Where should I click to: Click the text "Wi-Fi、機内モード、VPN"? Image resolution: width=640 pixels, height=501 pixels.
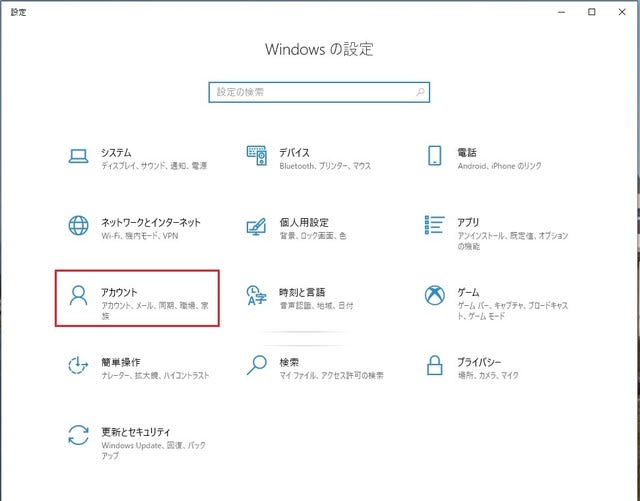pos(140,236)
